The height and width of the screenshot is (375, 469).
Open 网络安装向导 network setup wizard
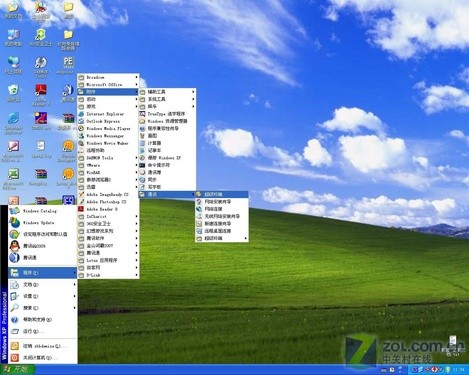tap(222, 202)
